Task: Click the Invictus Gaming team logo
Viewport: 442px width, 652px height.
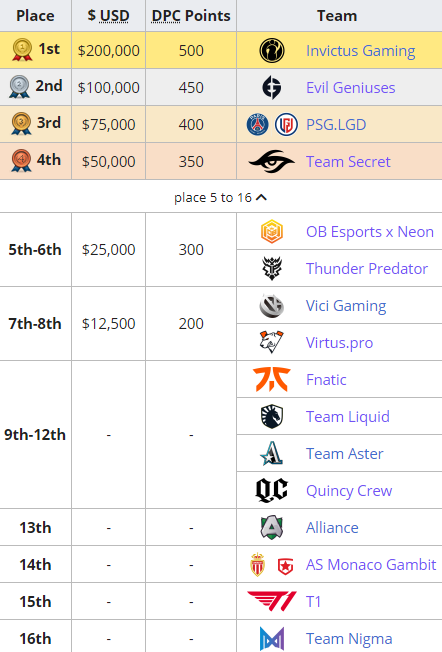Action: (272, 51)
